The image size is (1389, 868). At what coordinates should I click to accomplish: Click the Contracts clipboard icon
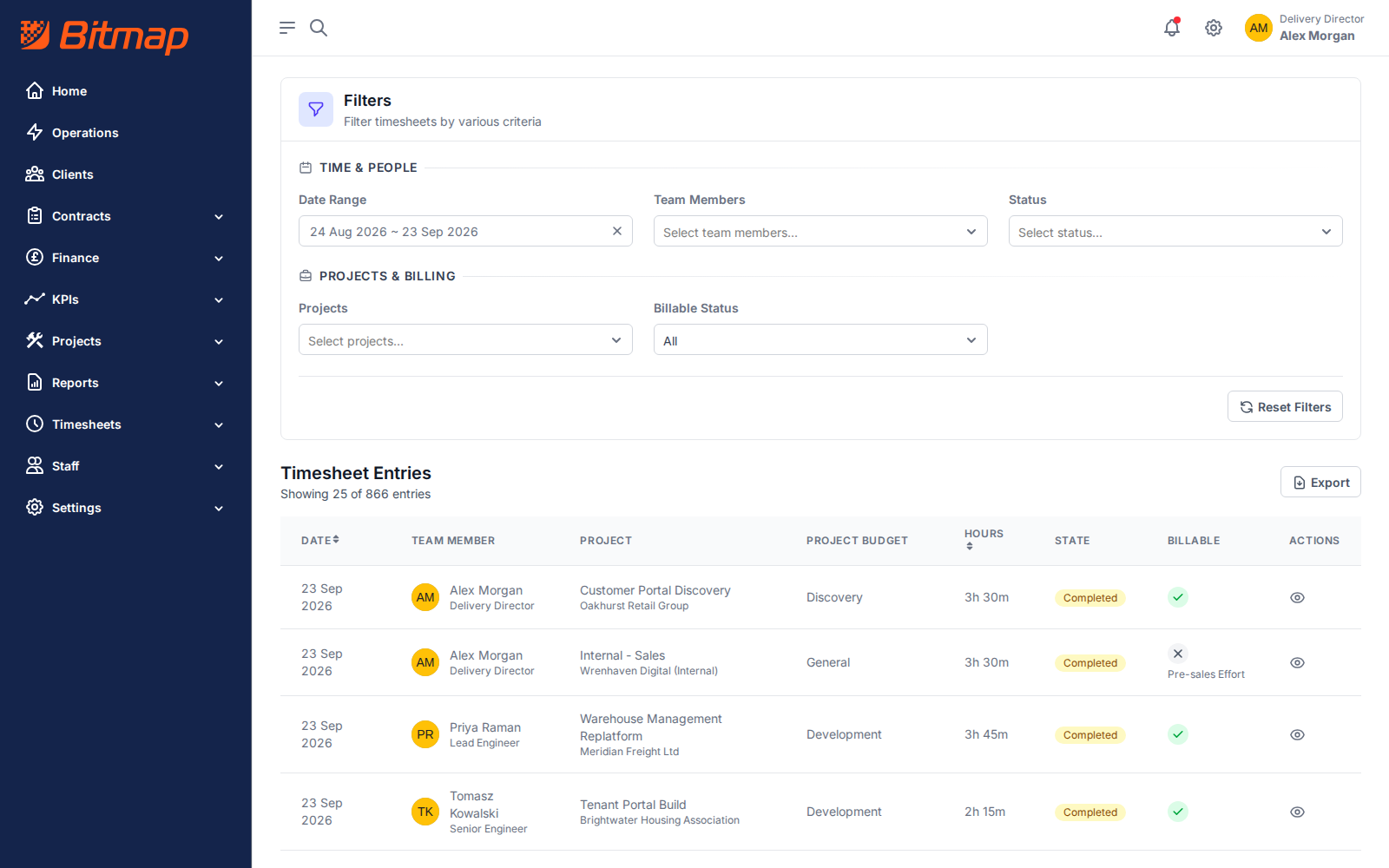coord(35,215)
